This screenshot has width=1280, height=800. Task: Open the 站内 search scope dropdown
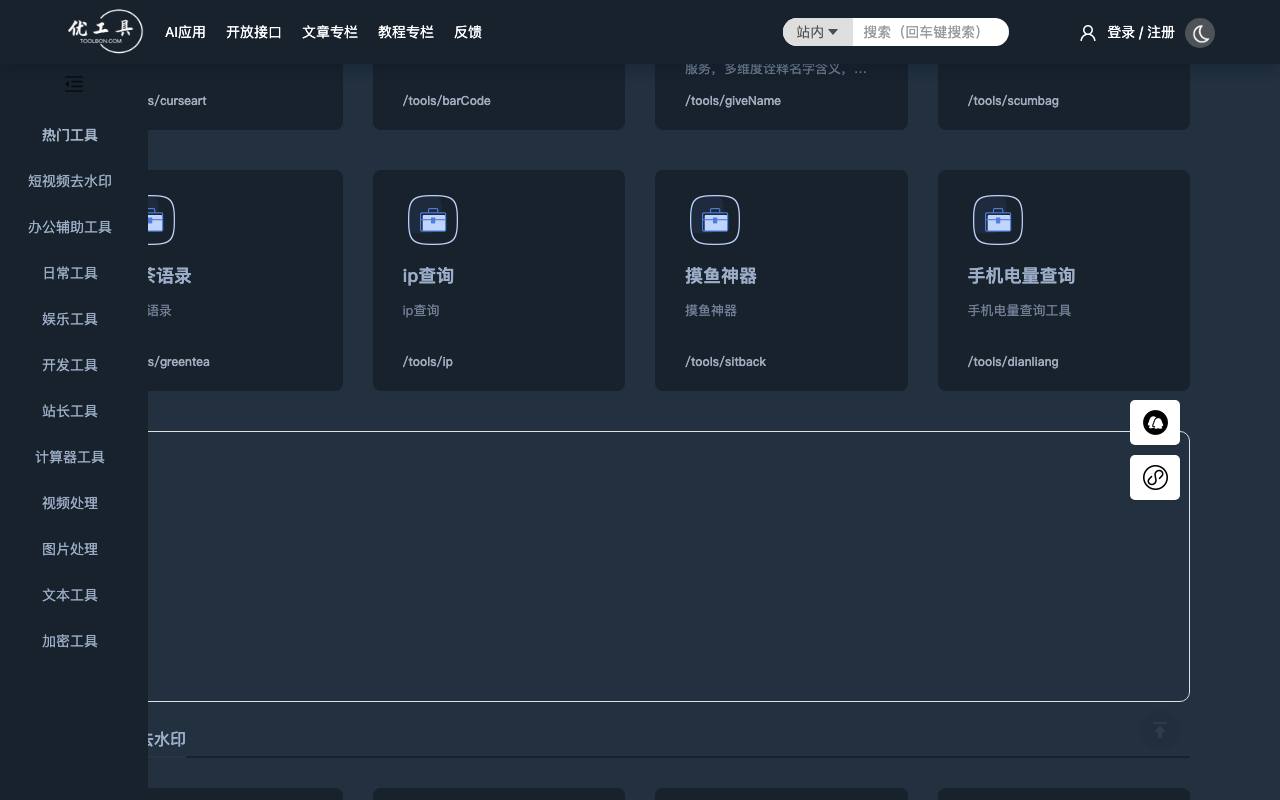point(817,32)
